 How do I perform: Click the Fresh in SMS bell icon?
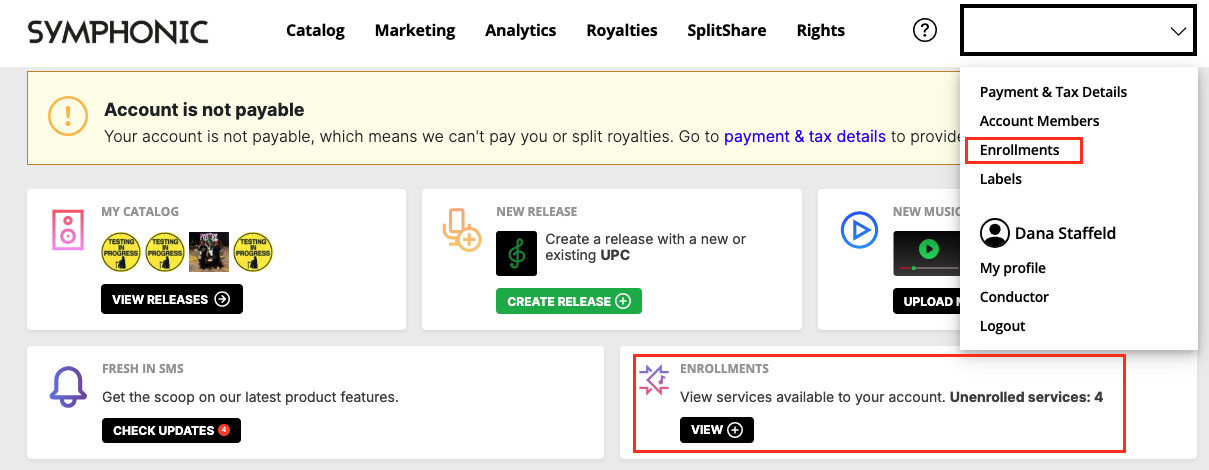(68, 386)
